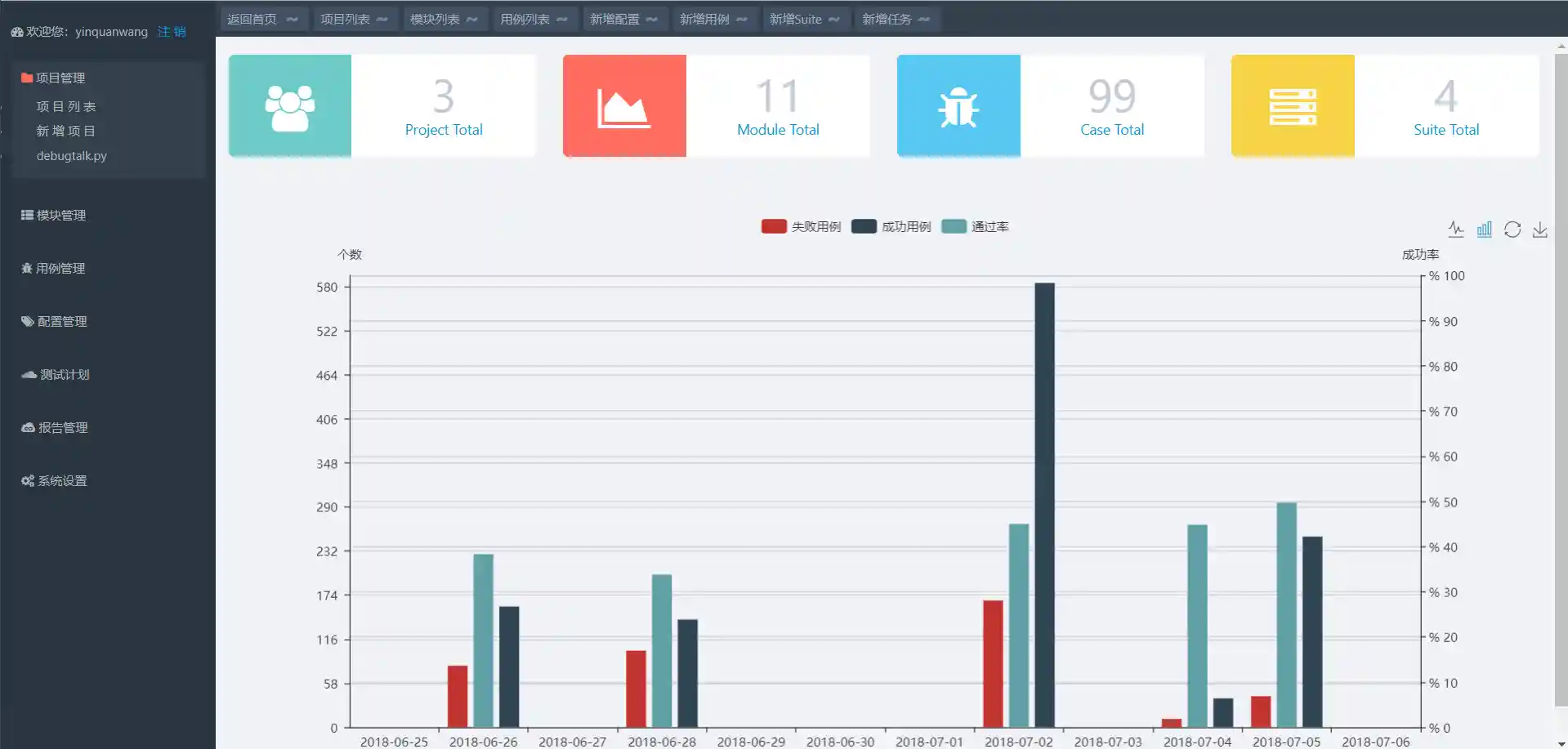Toggle 通过率 series in chart legend
The width and height of the screenshot is (1568, 749).
coord(975,226)
